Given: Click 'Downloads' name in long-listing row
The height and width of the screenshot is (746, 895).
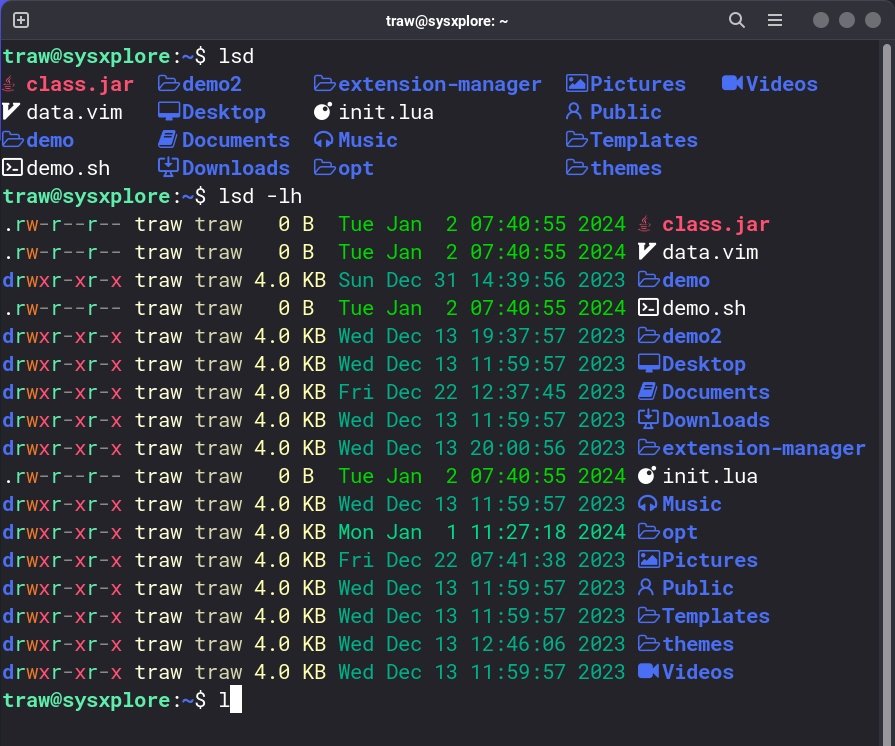Looking at the screenshot, I should [716, 420].
